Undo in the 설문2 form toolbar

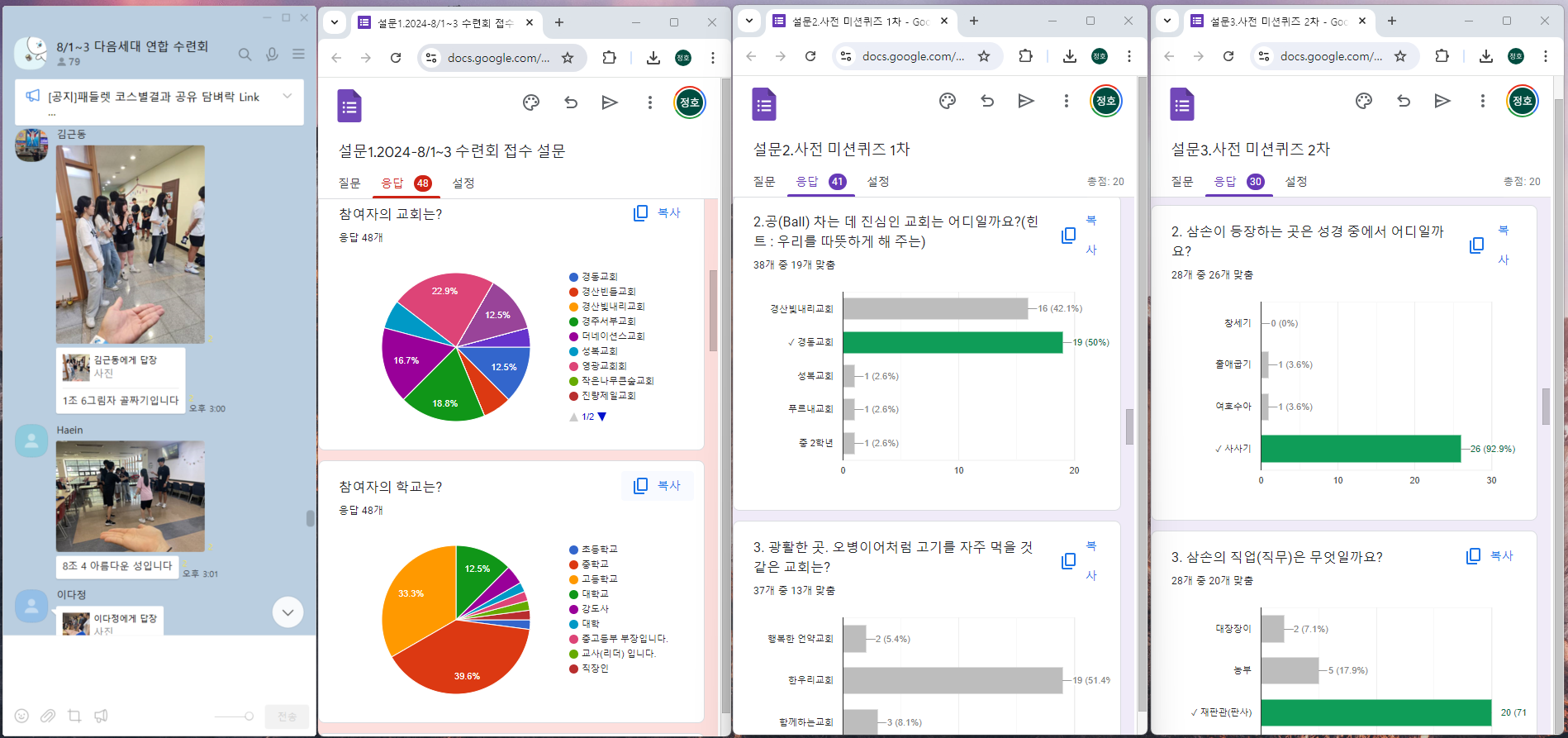point(987,101)
